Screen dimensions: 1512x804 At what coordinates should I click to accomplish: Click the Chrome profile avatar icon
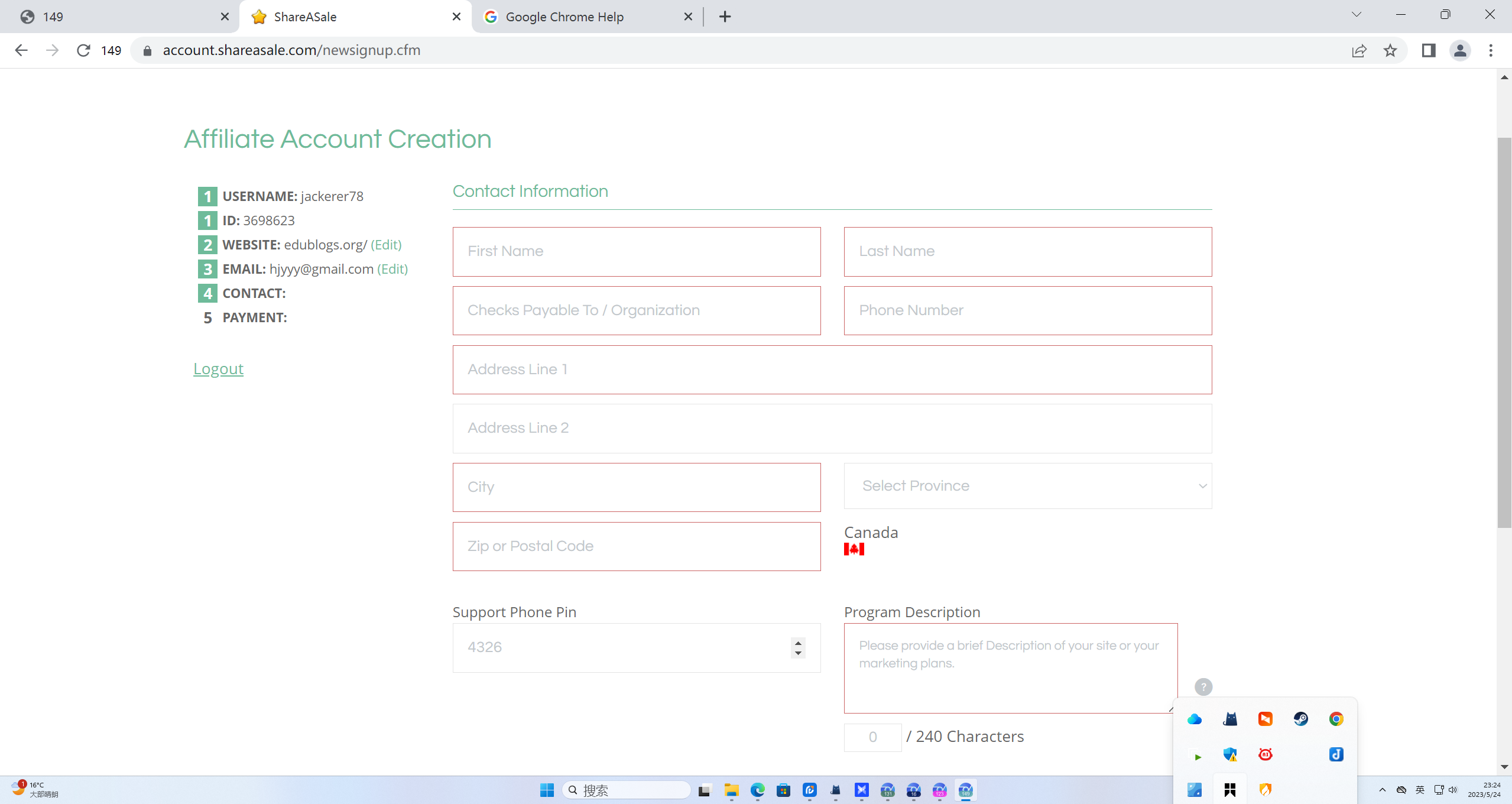coord(1459,50)
